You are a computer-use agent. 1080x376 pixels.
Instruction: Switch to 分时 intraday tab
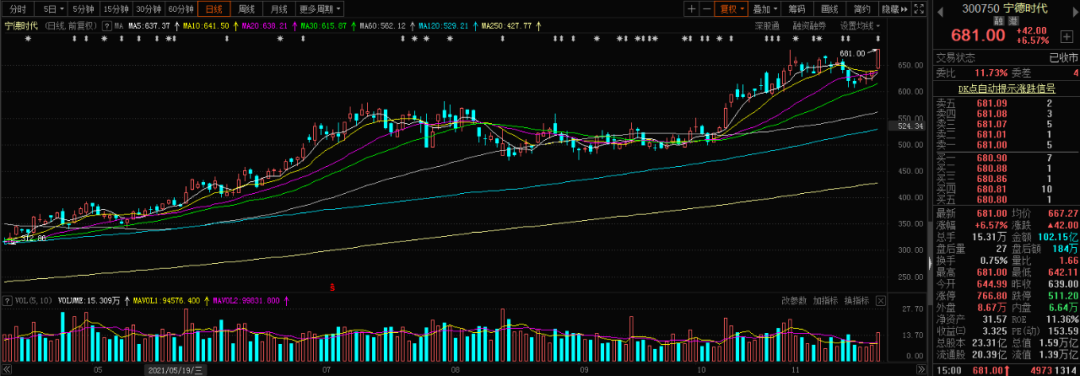point(19,9)
